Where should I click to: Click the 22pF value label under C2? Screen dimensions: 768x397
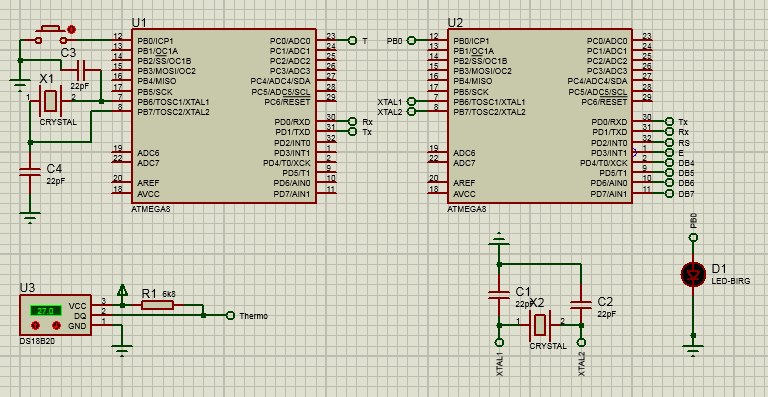(x=606, y=314)
